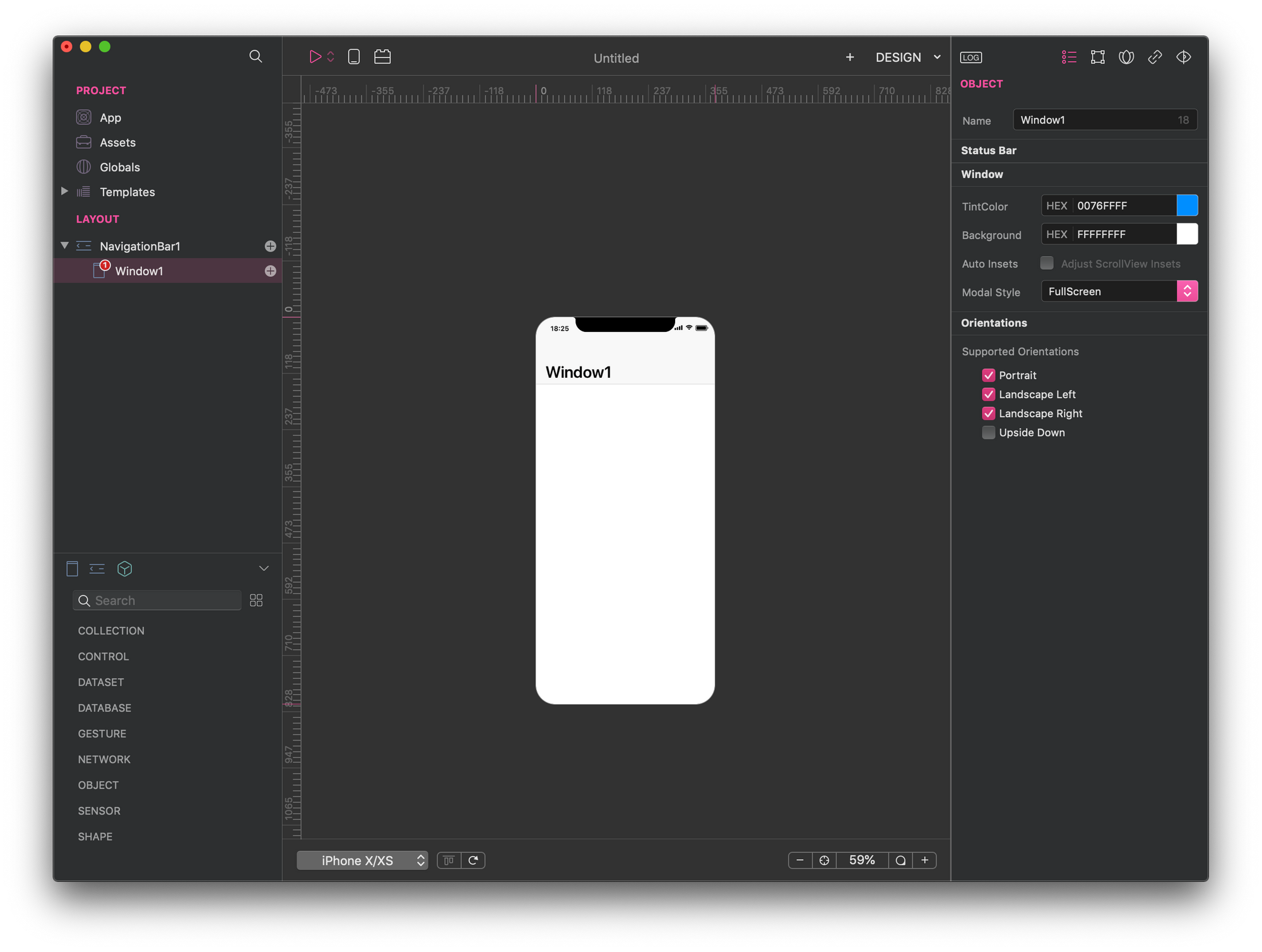This screenshot has height=952, width=1262.
Task: Enable the Upside Down orientation
Action: coord(988,433)
